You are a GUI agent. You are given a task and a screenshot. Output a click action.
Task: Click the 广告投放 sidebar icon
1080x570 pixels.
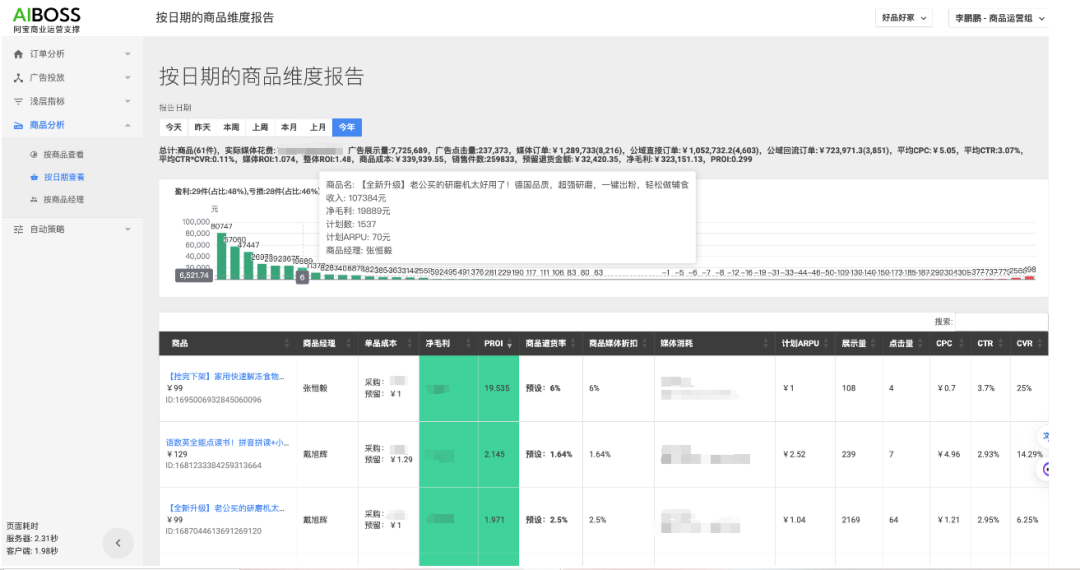pos(18,78)
